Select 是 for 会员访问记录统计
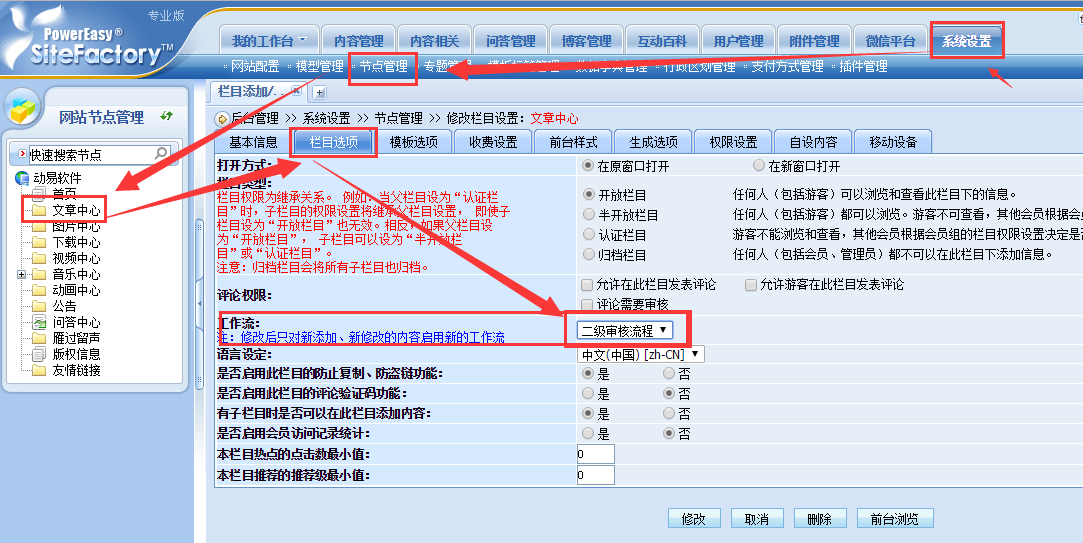1083x543 pixels. tap(588, 433)
